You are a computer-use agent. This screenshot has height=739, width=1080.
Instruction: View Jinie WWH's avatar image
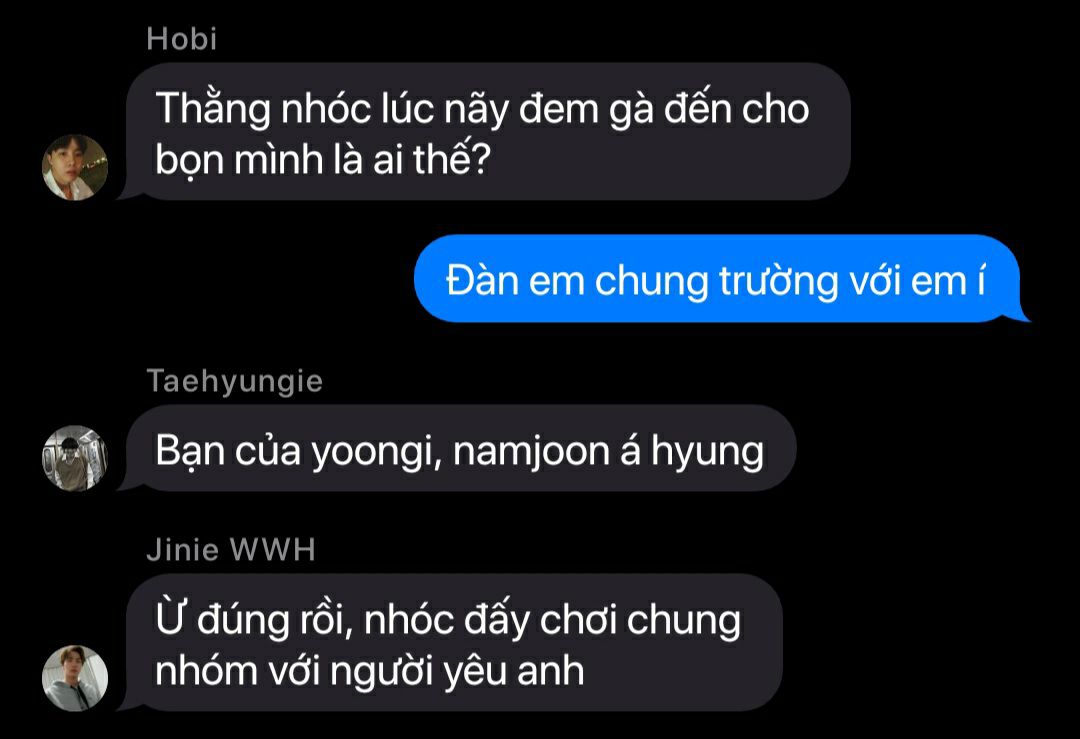[75, 678]
